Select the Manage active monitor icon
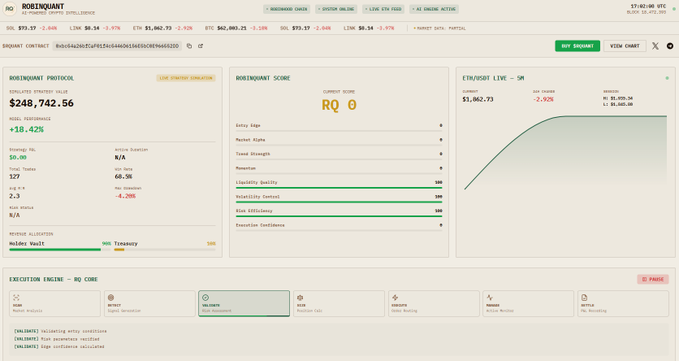The height and width of the screenshot is (361, 679). [x=490, y=297]
